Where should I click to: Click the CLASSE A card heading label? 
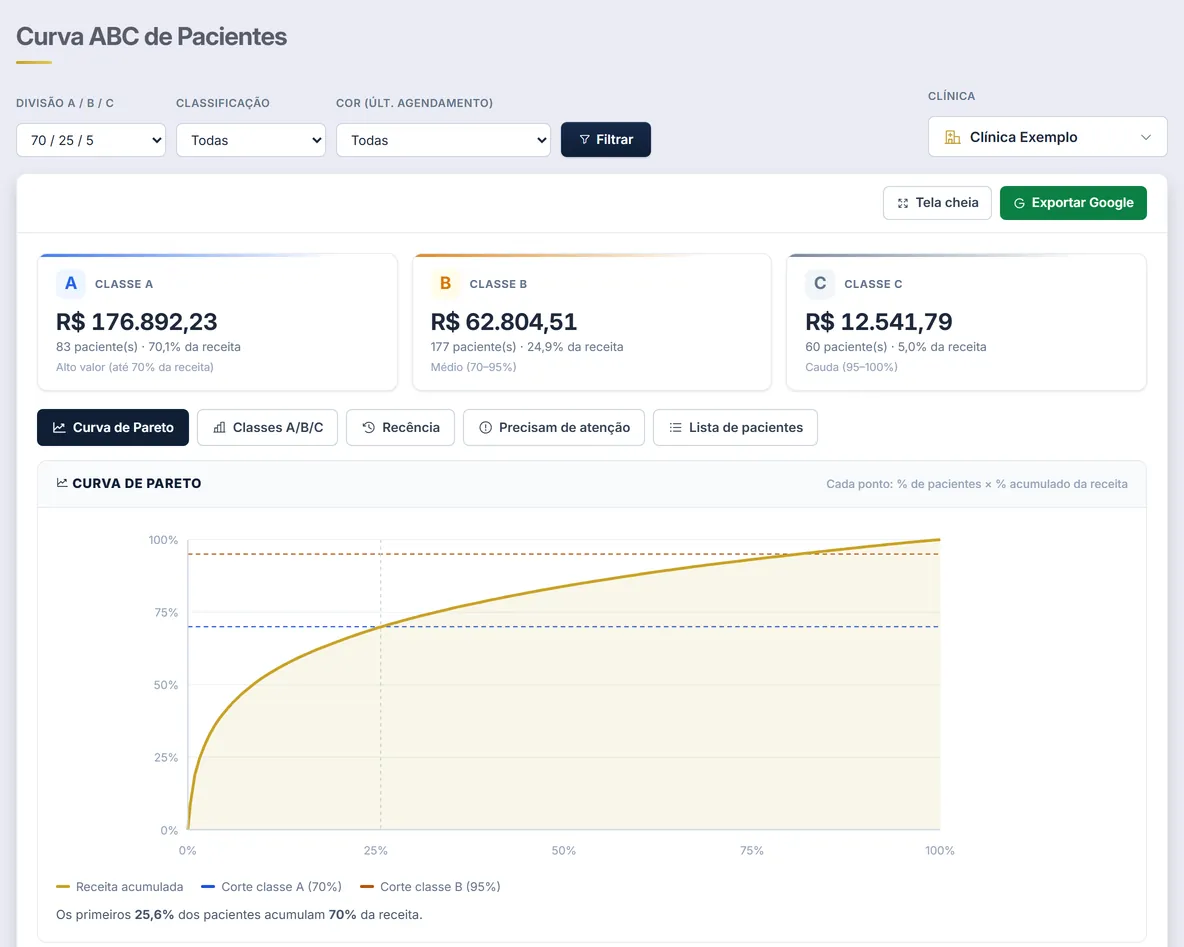tap(124, 284)
